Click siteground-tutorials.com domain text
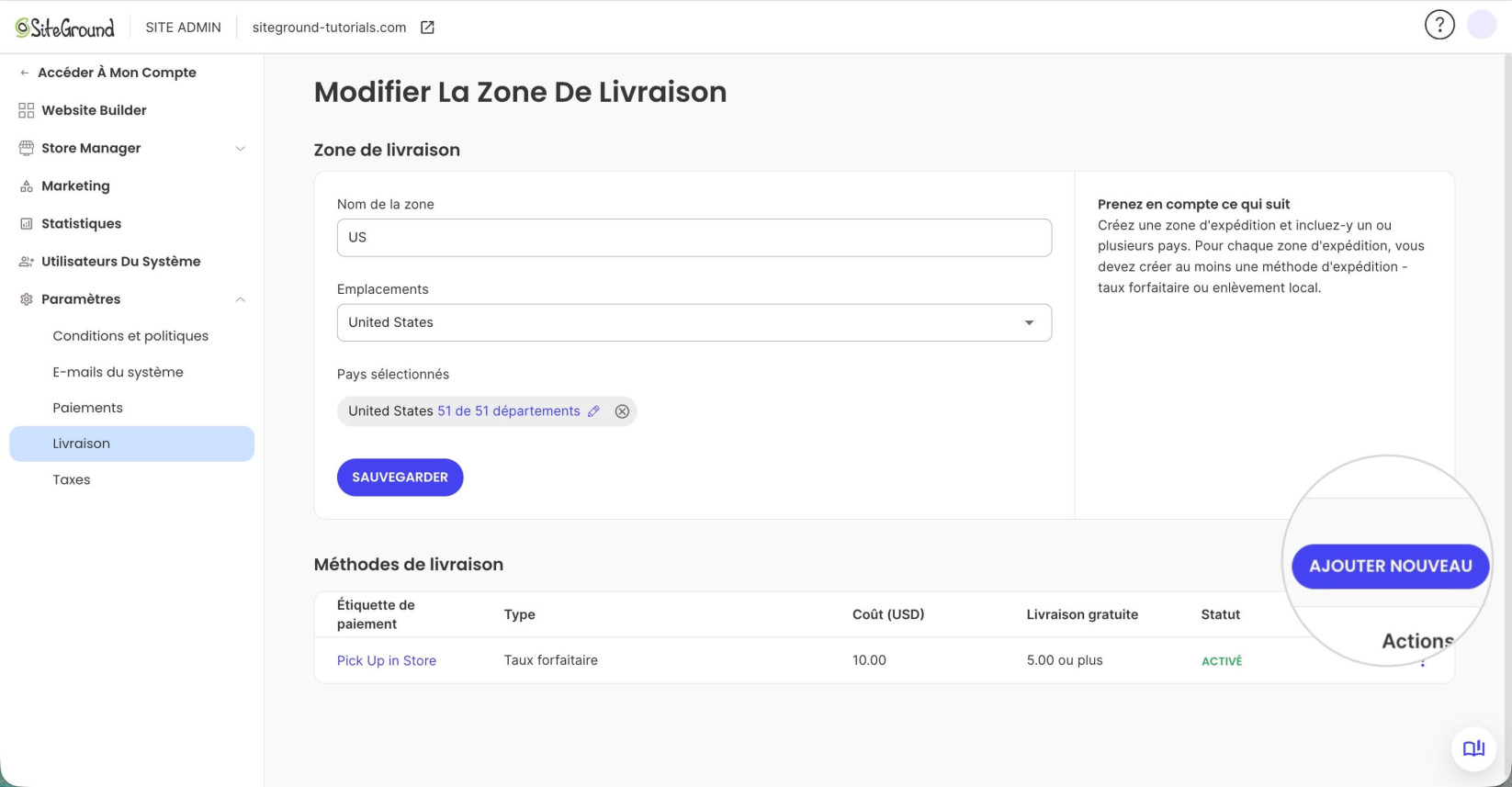 tap(329, 28)
